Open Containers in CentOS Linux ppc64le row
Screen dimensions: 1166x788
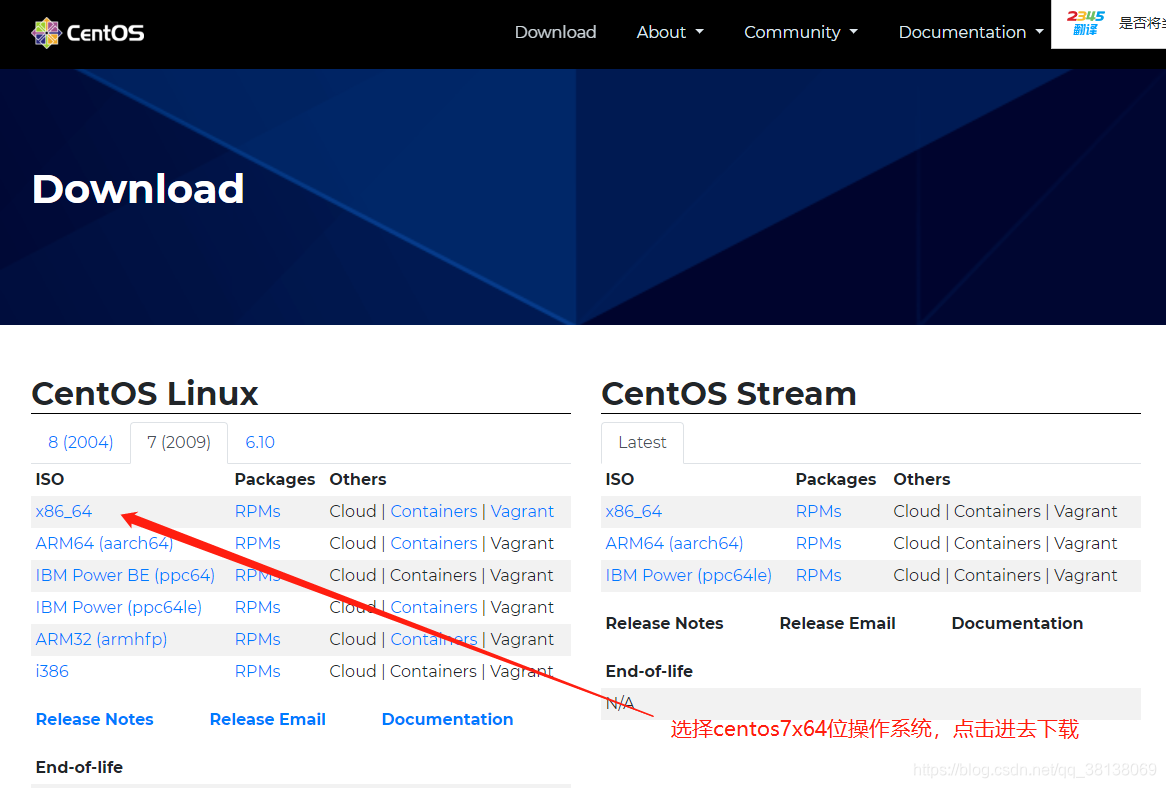point(434,607)
